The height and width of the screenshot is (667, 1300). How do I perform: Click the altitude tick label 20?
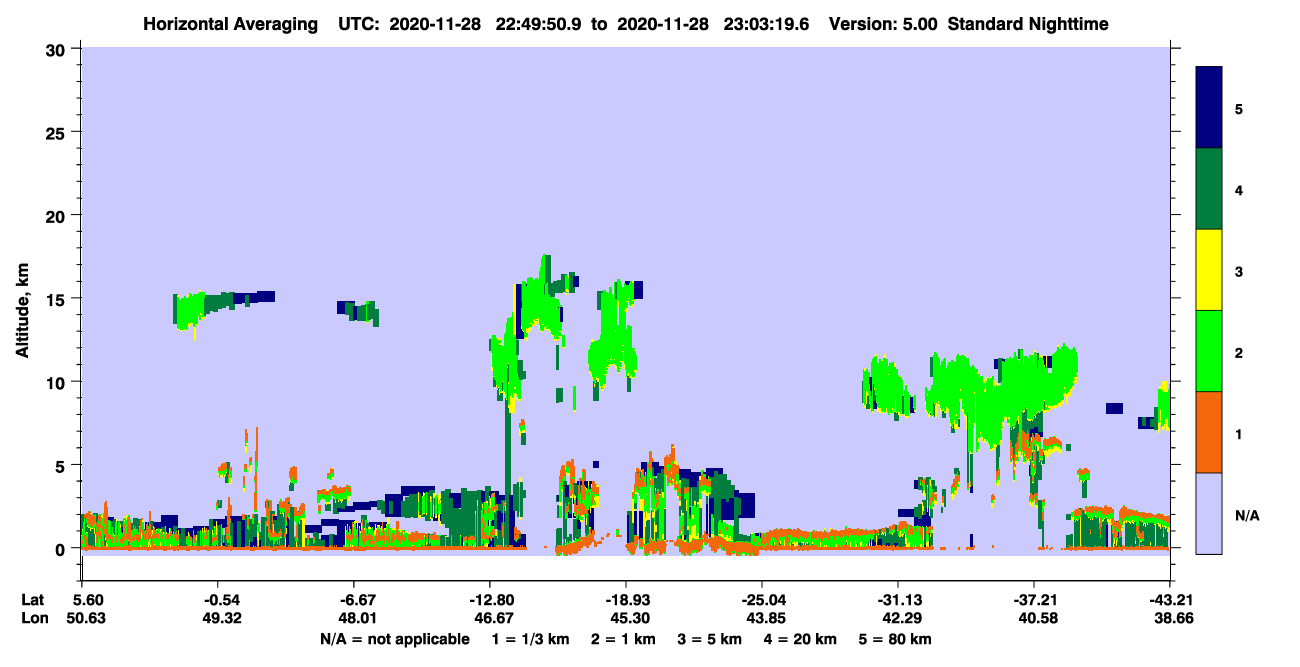coord(58,215)
